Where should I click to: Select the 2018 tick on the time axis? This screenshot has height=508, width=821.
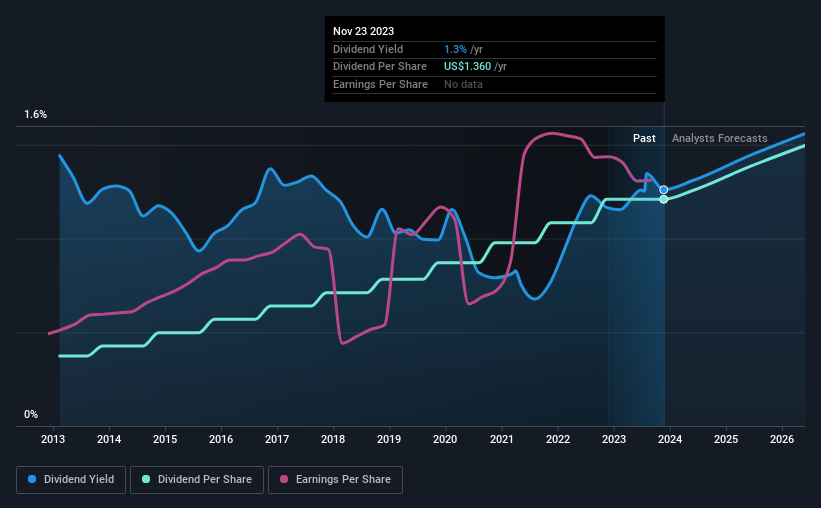[333, 439]
